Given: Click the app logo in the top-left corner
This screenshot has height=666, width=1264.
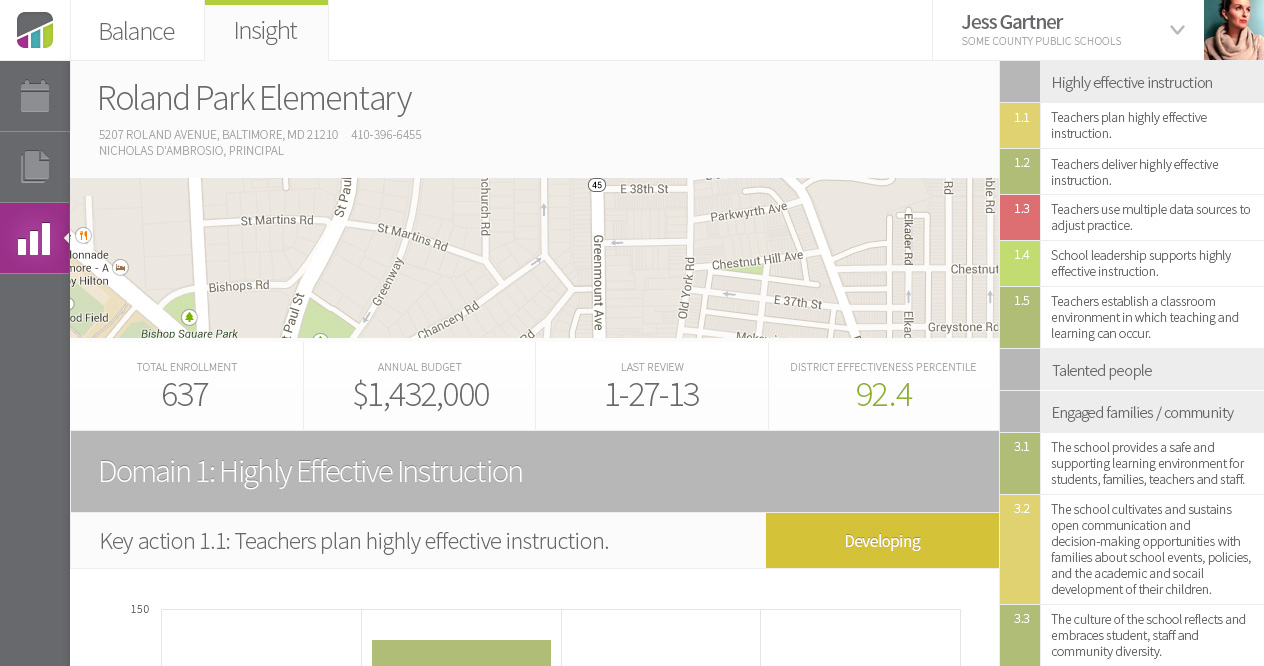Looking at the screenshot, I should point(35,30).
